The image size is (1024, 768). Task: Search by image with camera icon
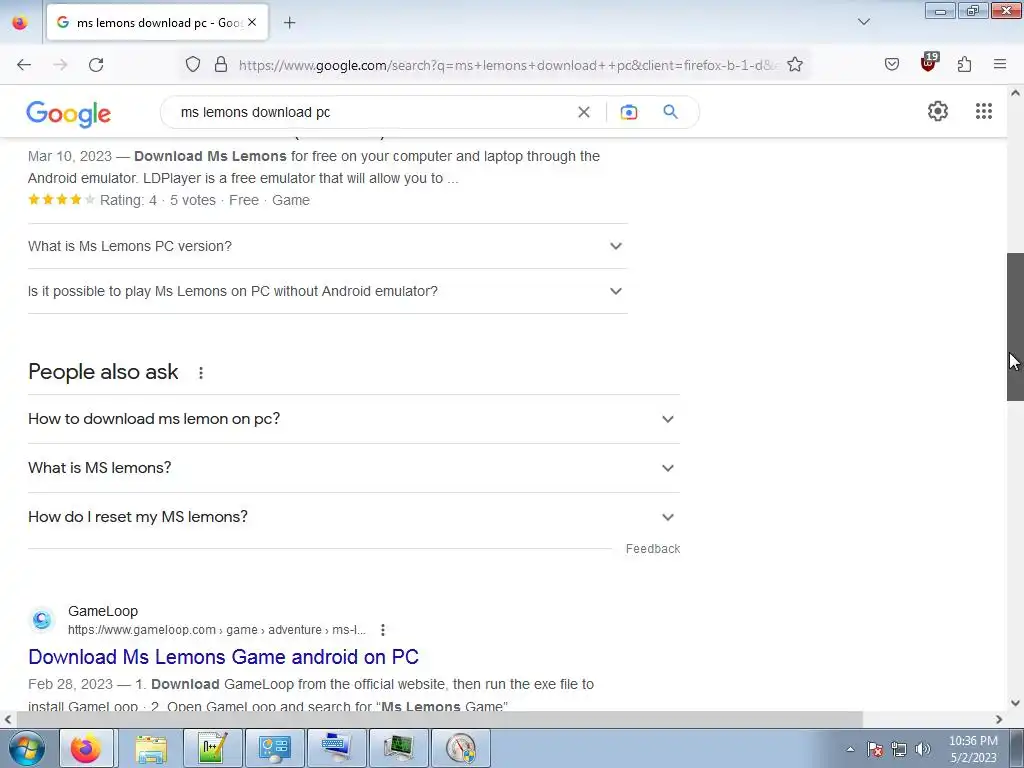(628, 112)
